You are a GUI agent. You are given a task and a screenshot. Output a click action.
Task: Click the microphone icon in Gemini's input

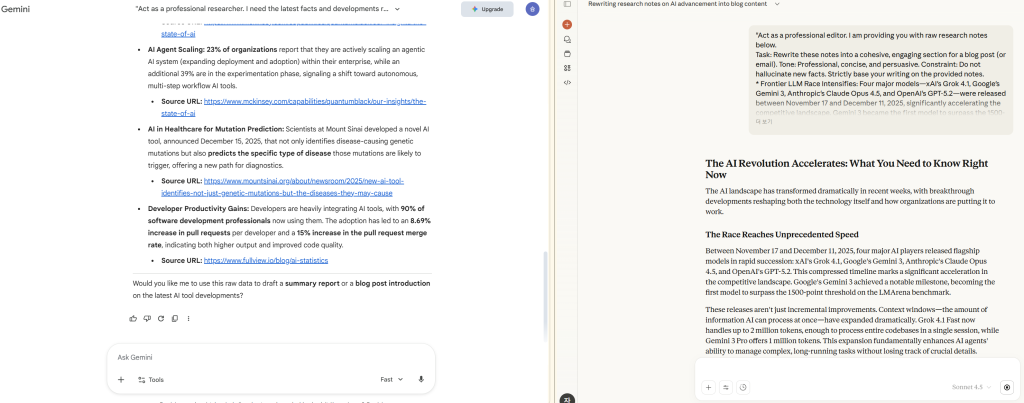(421, 380)
